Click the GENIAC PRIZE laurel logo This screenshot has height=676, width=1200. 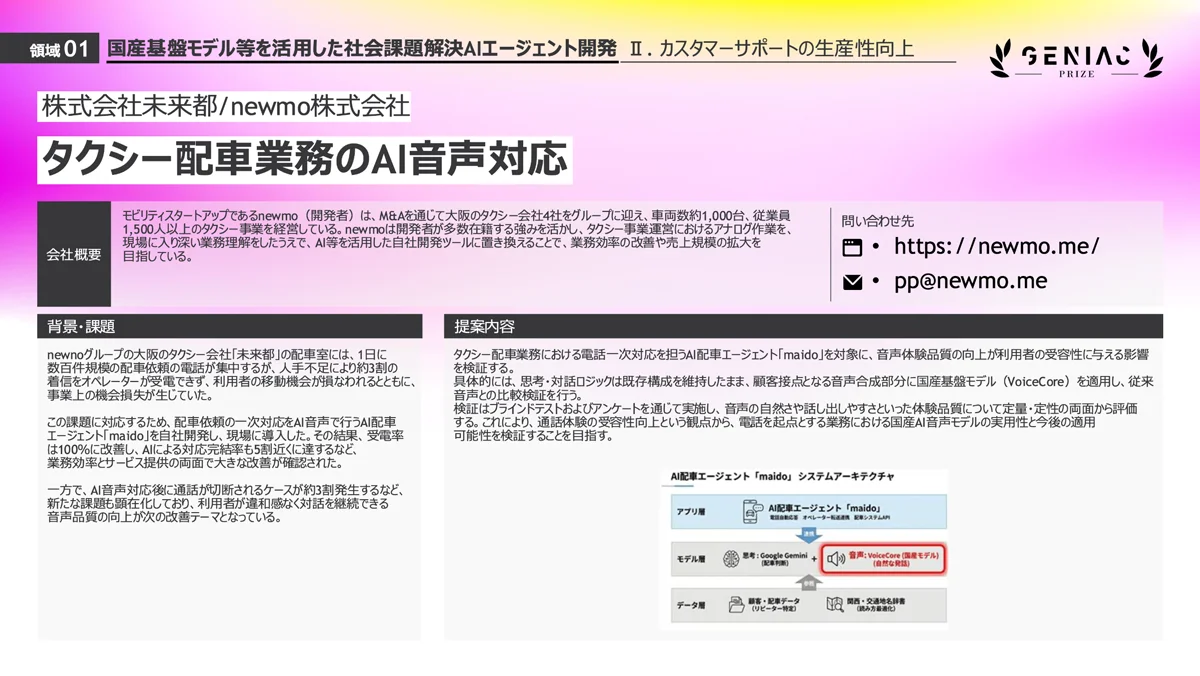(x=1077, y=59)
